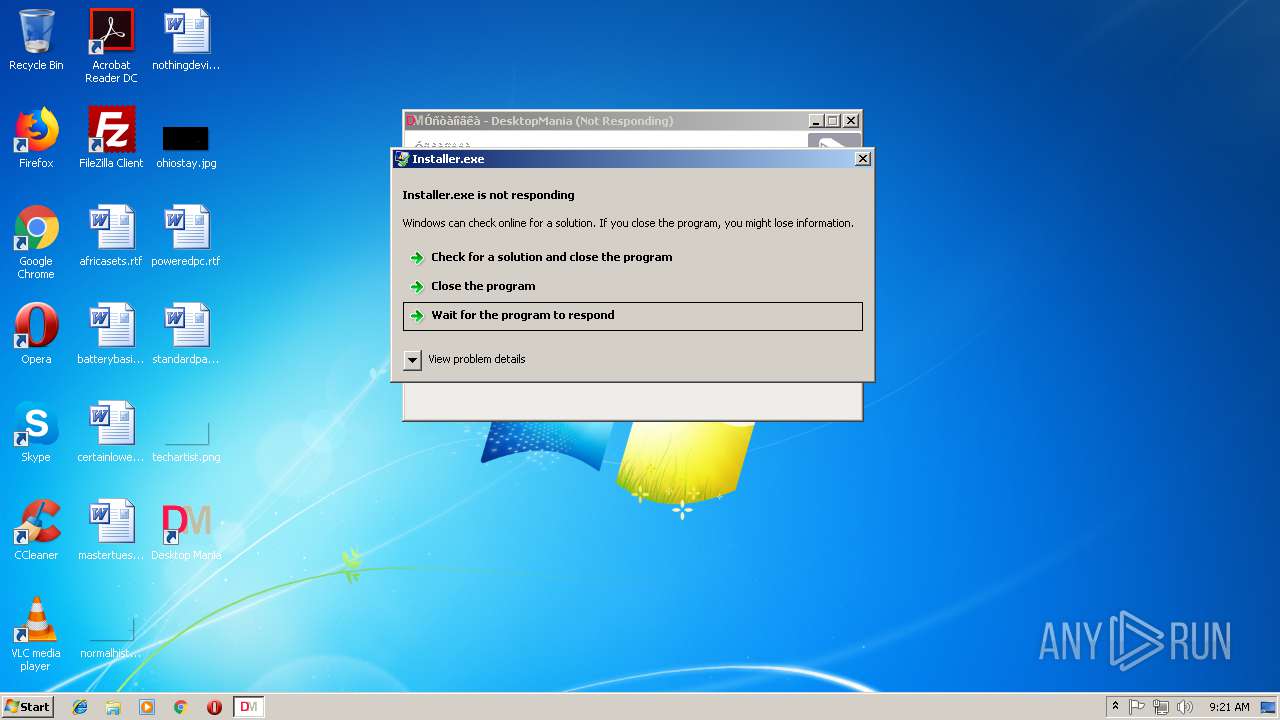Minimize the DesktopMania window

[x=816, y=121]
